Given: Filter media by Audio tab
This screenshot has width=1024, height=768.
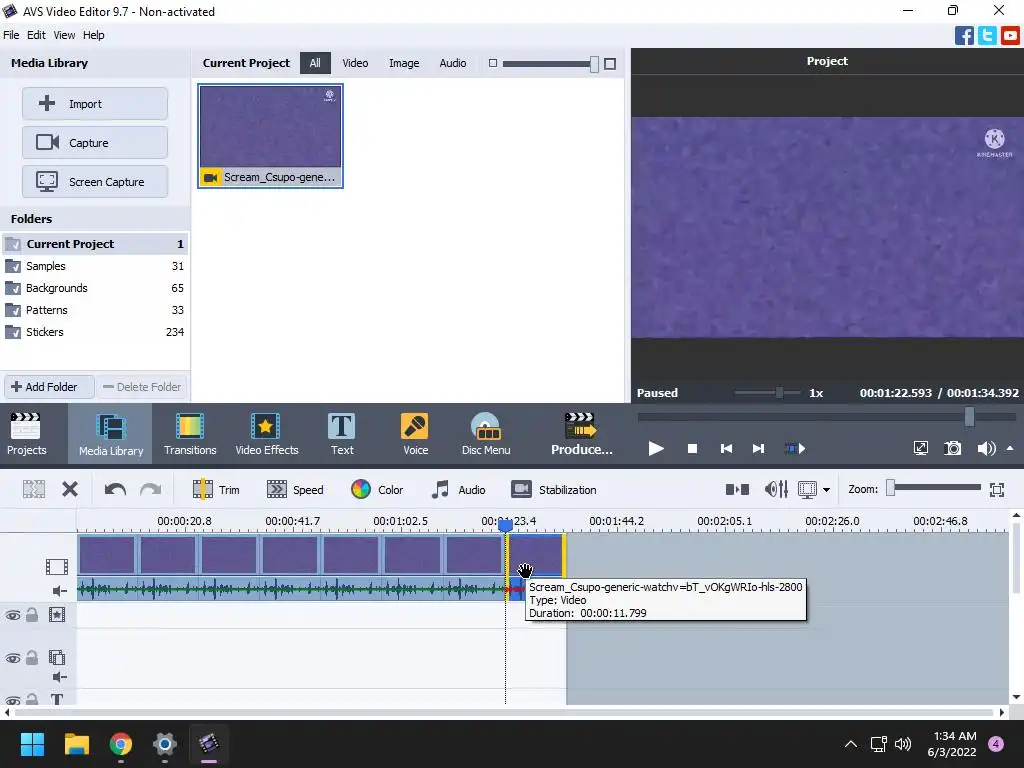Looking at the screenshot, I should (453, 63).
